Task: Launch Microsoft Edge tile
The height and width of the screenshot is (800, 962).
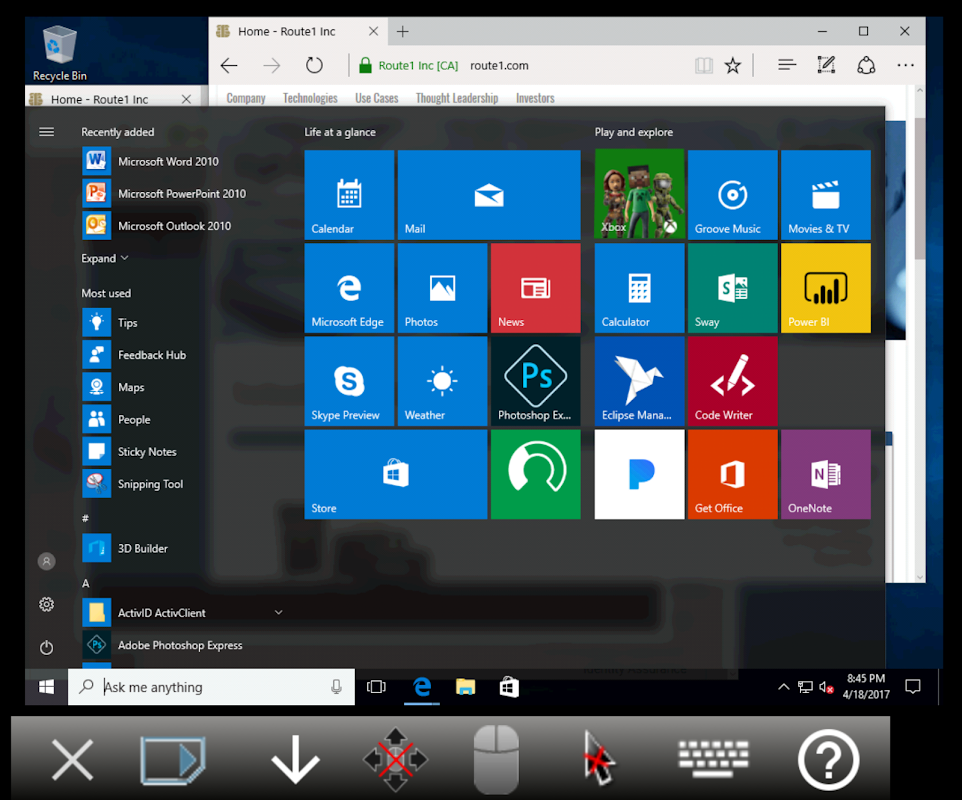Action: click(349, 288)
